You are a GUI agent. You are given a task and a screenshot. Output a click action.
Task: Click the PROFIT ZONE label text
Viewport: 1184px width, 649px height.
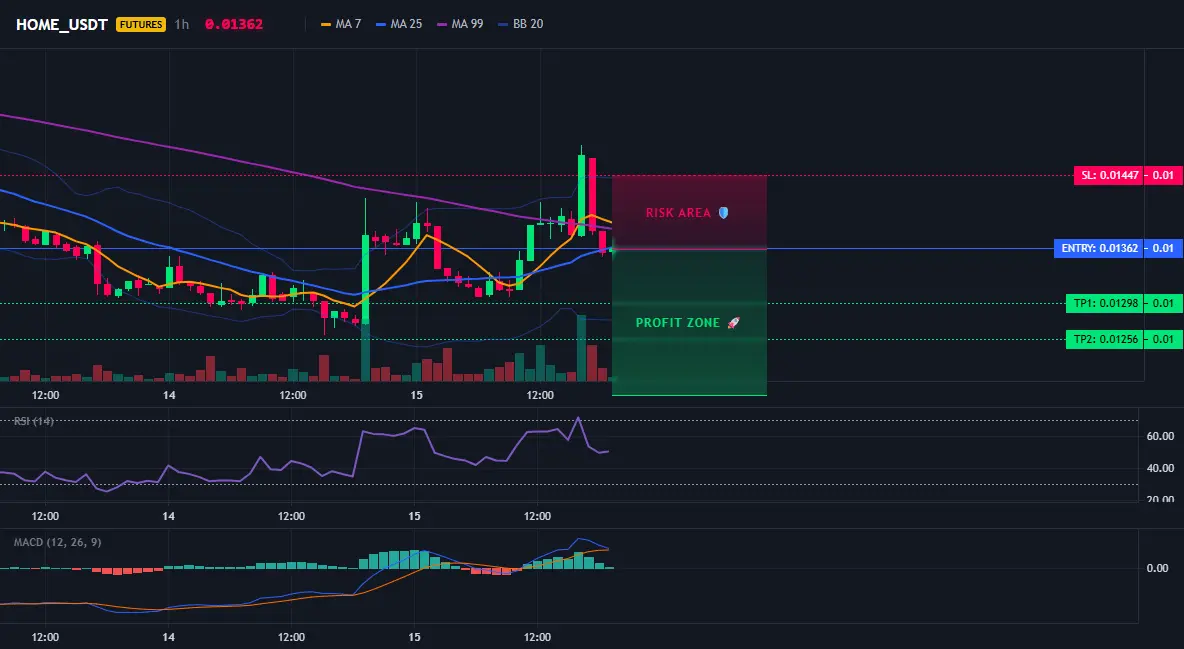pyautogui.click(x=678, y=323)
